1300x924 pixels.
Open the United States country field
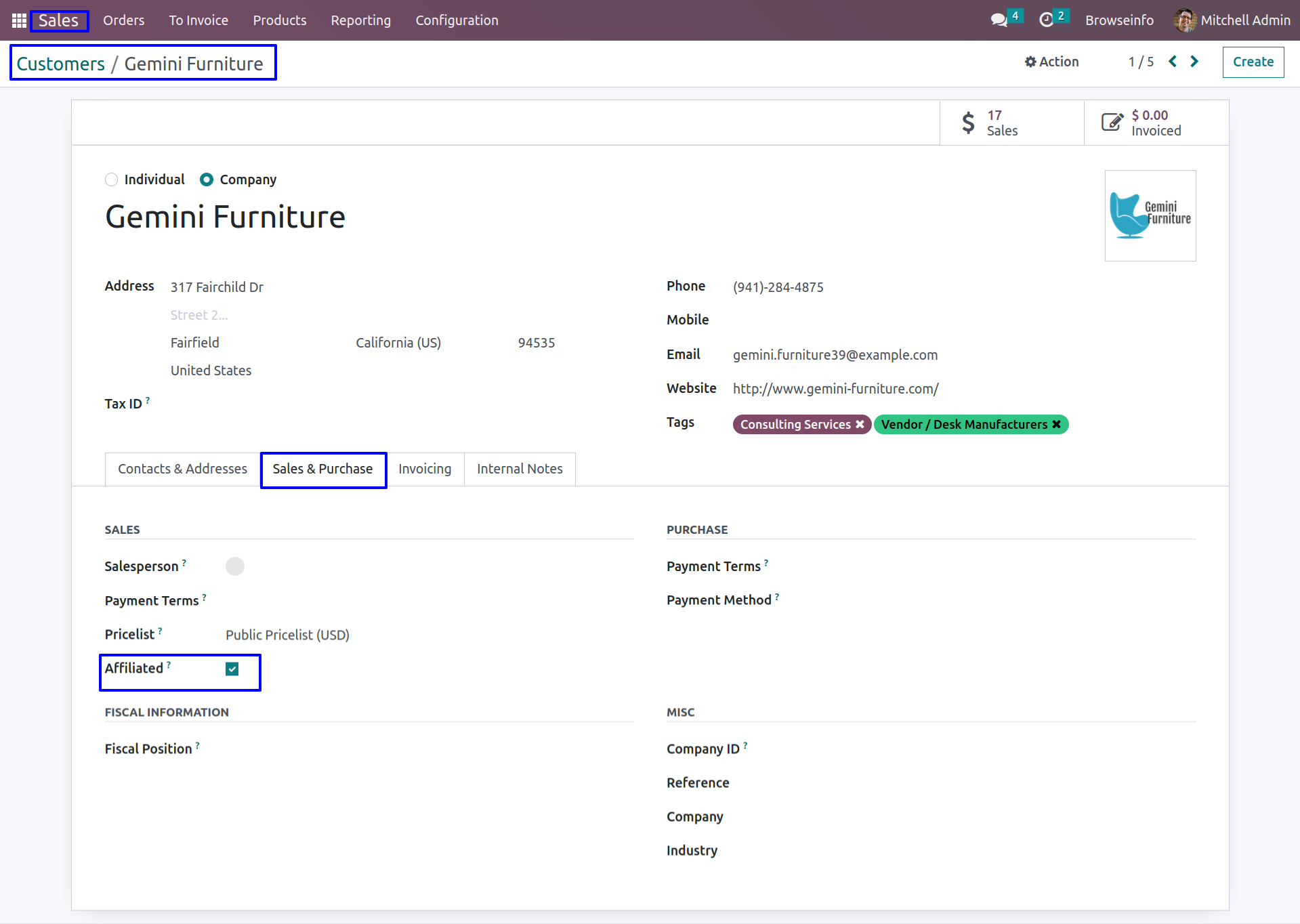pos(211,371)
